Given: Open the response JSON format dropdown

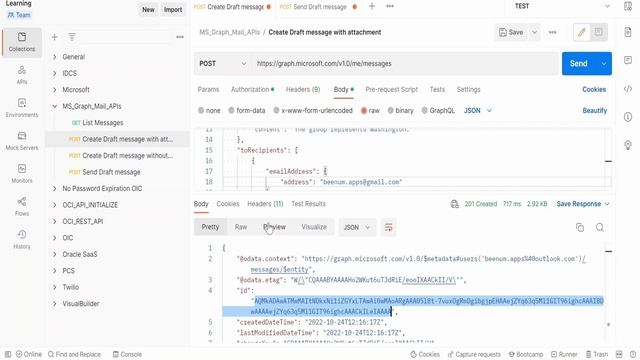Looking at the screenshot, I should pyautogui.click(x=357, y=227).
